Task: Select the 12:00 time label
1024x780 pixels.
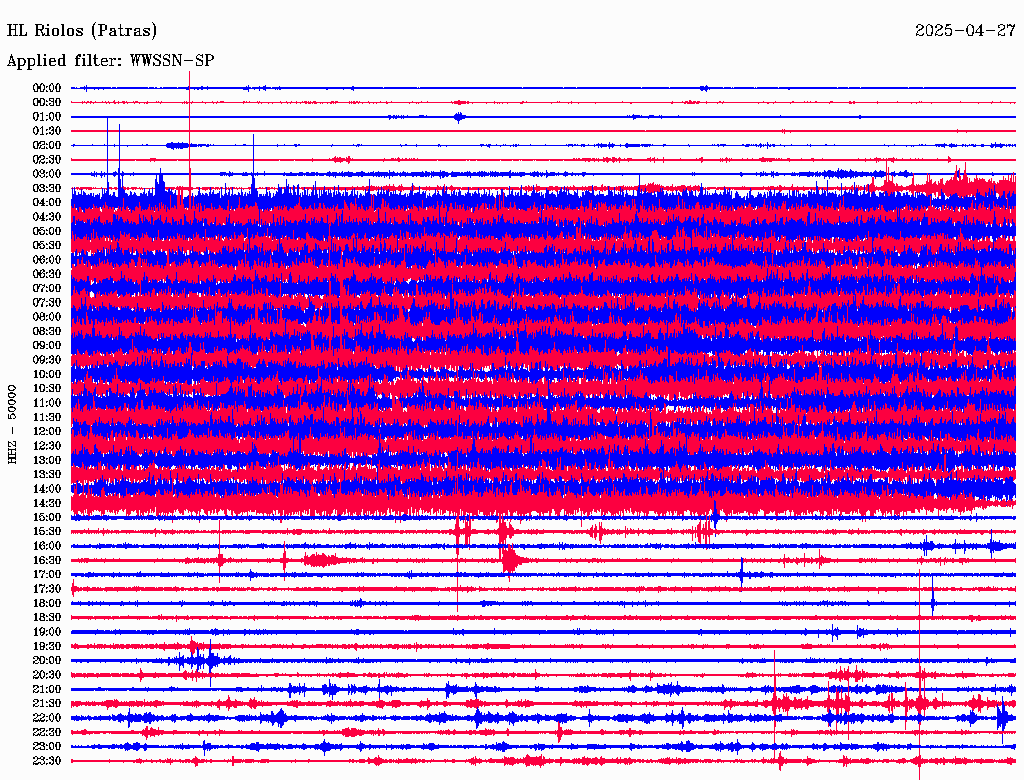Action: [x=47, y=432]
